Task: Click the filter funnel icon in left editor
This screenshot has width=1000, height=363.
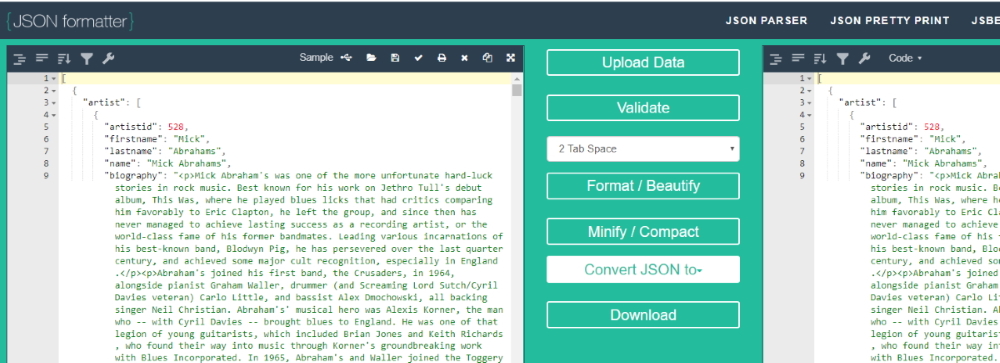Action: click(x=87, y=59)
